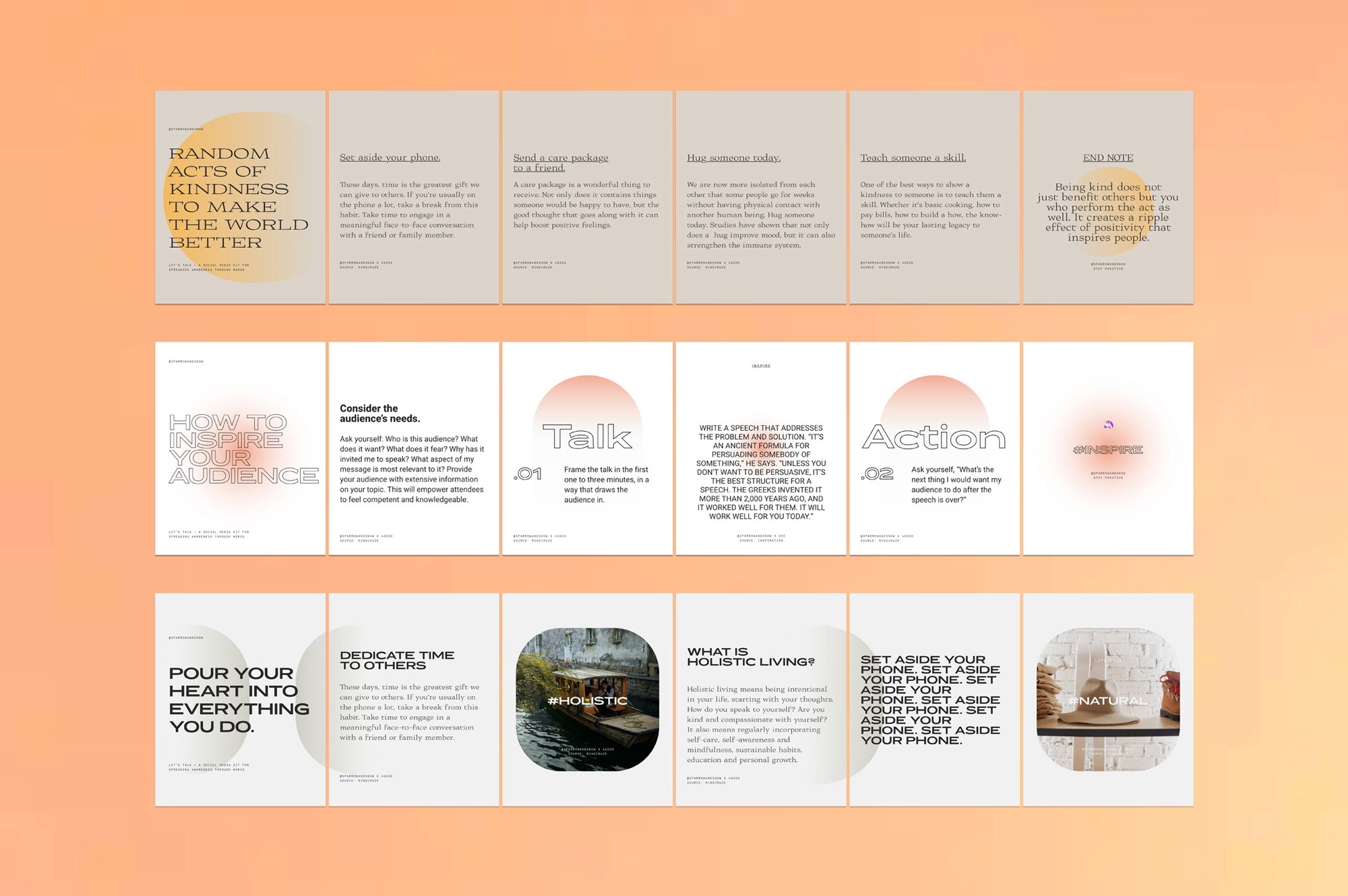The image size is (1348, 896).
Task: Click the large "Talk" title
Action: [587, 437]
